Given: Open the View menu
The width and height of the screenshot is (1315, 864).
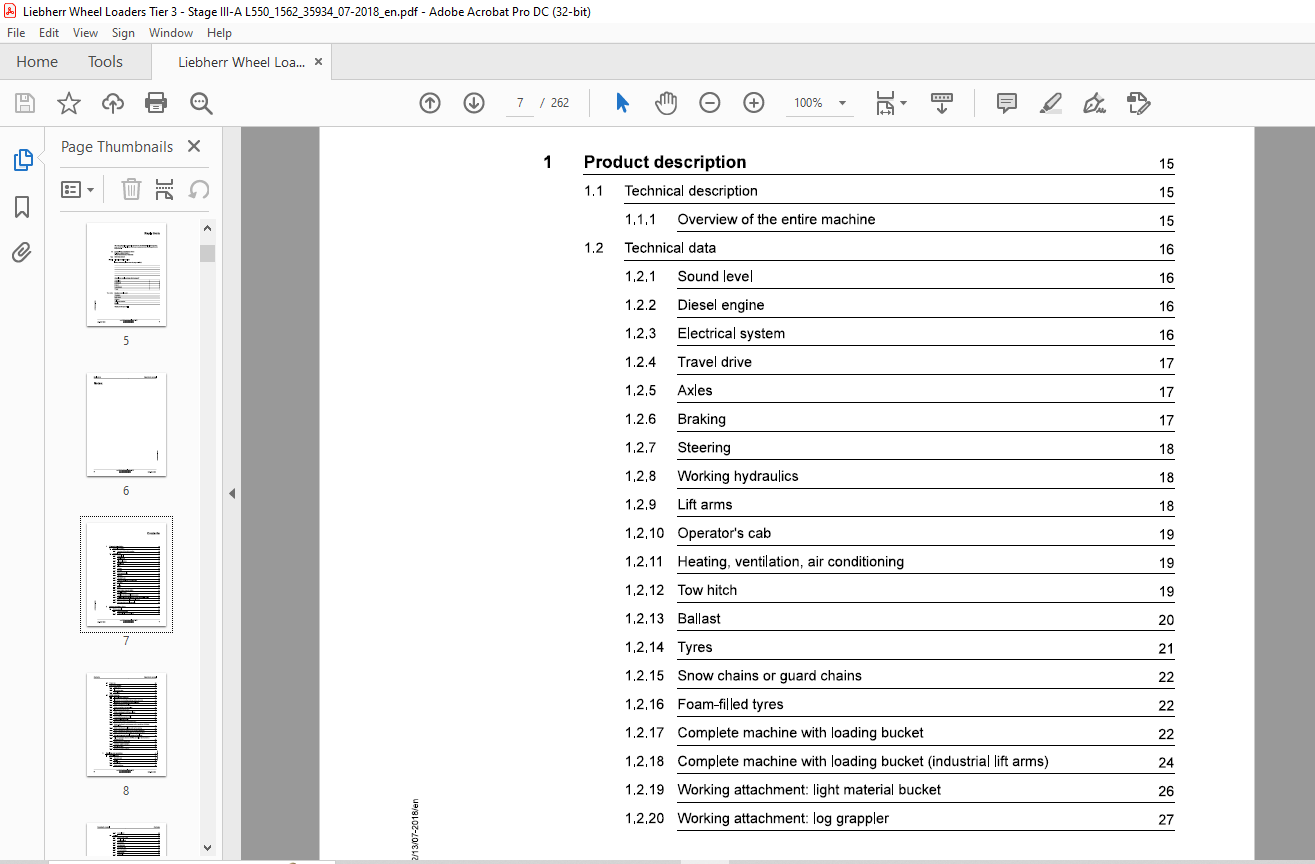Looking at the screenshot, I should 85,33.
